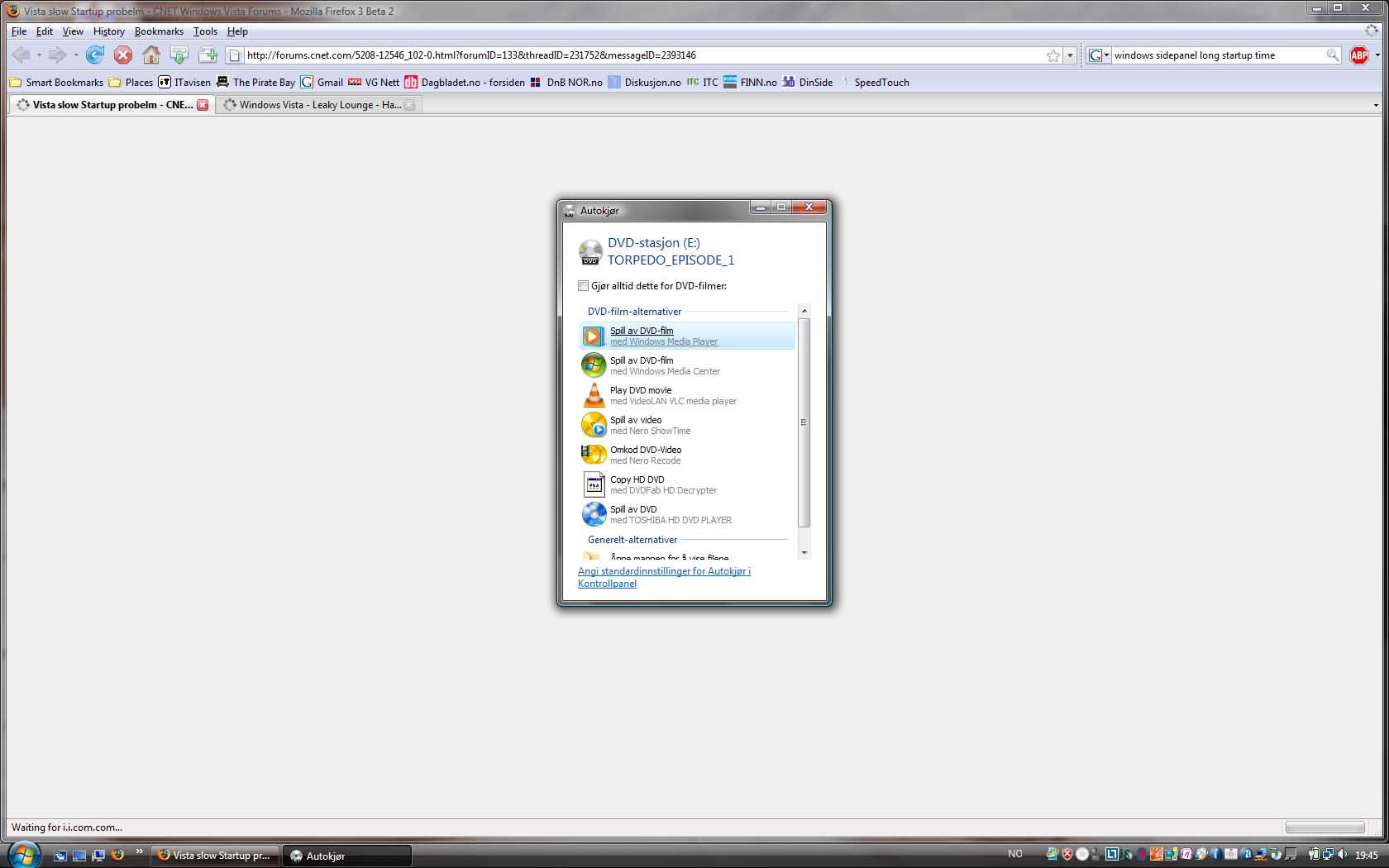
Task: Open the Adblock Plus dropdown arrow
Action: tap(1377, 55)
